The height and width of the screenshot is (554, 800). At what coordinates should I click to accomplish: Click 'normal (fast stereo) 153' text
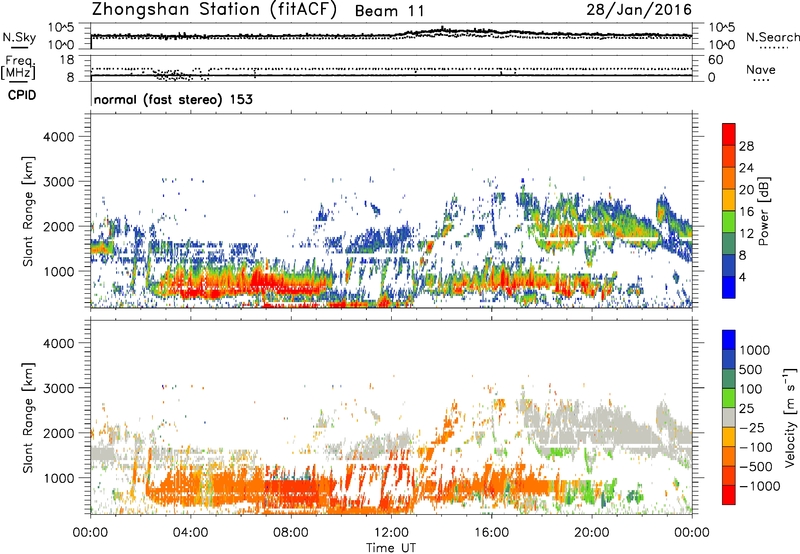[x=173, y=99]
